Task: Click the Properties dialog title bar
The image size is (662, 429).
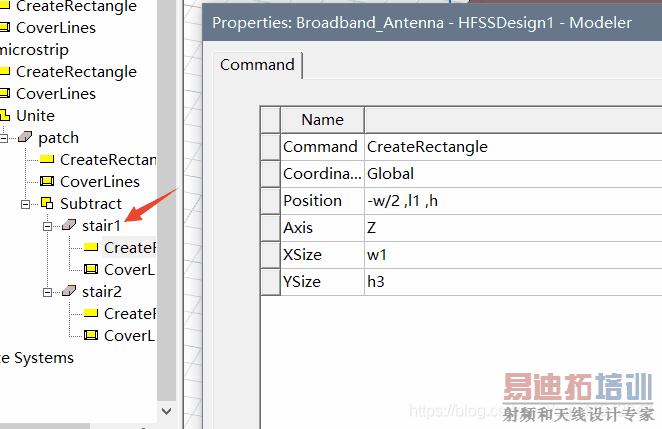Action: pos(432,23)
